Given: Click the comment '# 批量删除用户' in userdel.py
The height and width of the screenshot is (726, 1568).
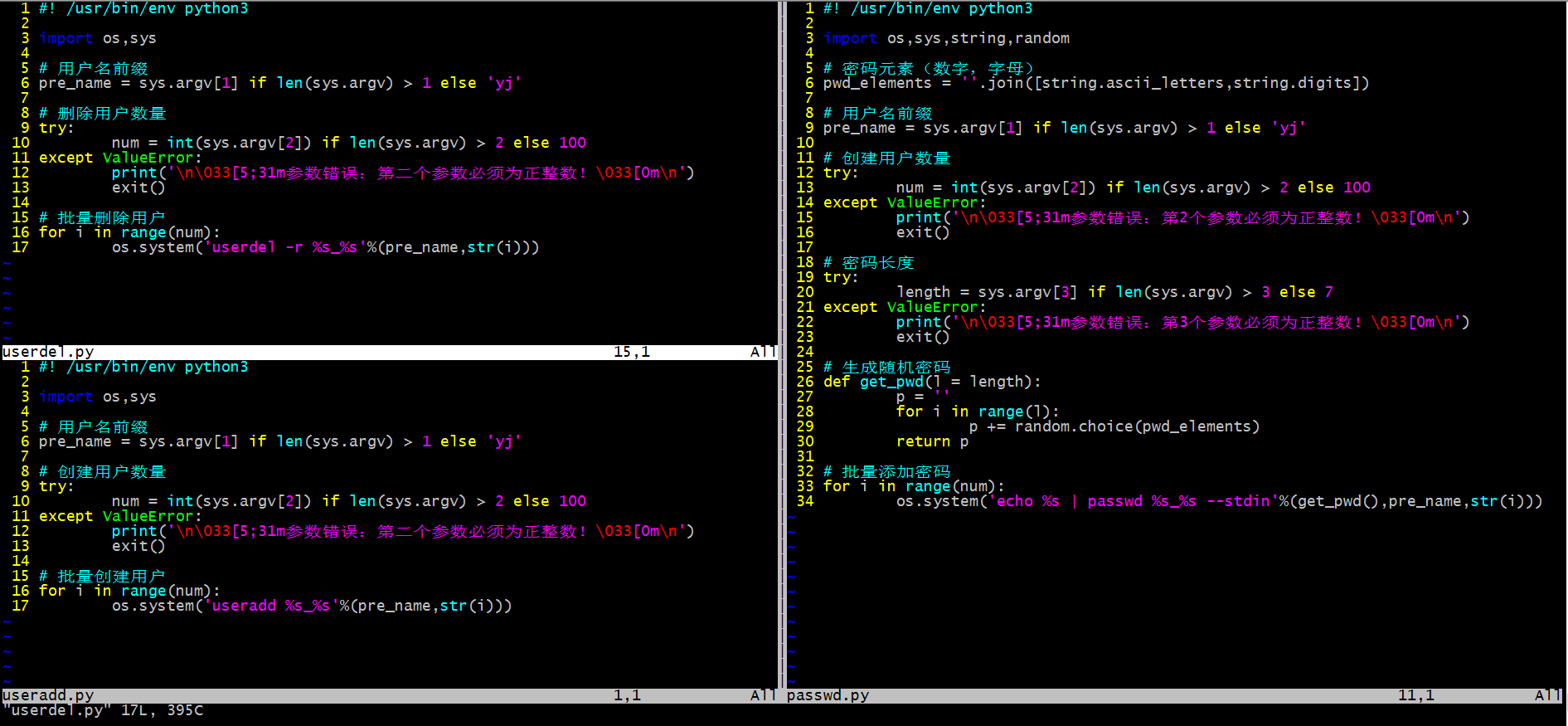Looking at the screenshot, I should (102, 217).
